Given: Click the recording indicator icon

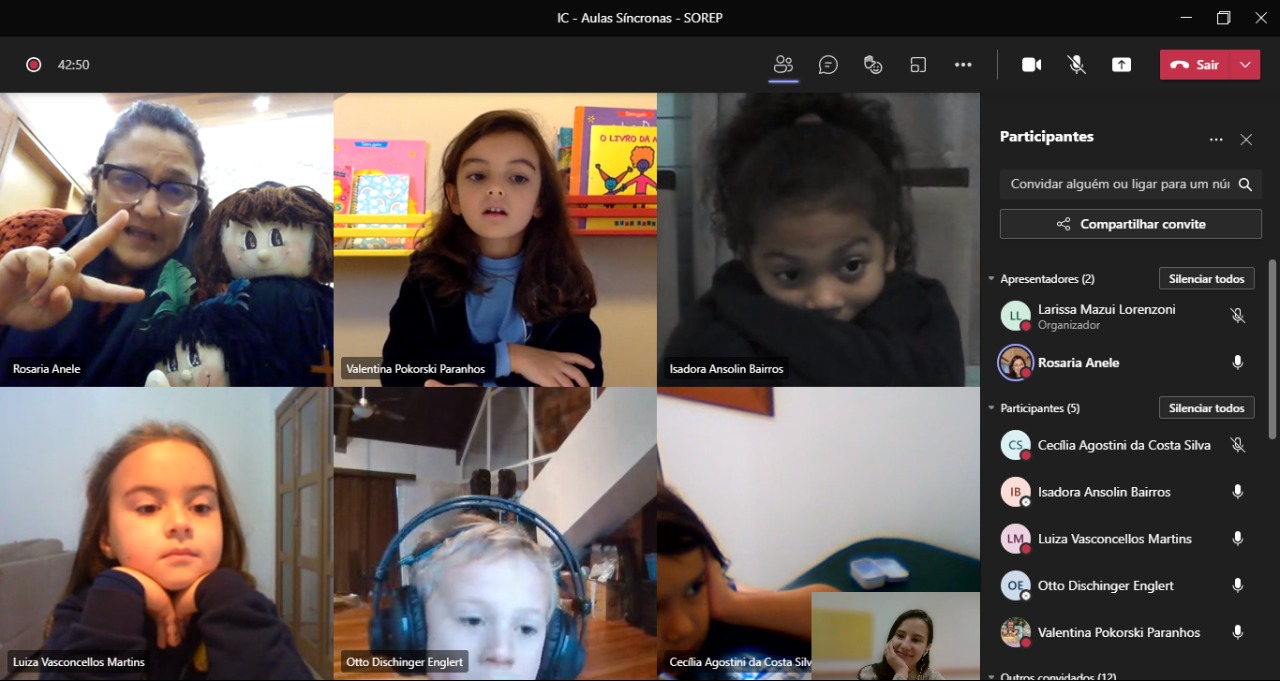Looking at the screenshot, I should click(x=33, y=65).
